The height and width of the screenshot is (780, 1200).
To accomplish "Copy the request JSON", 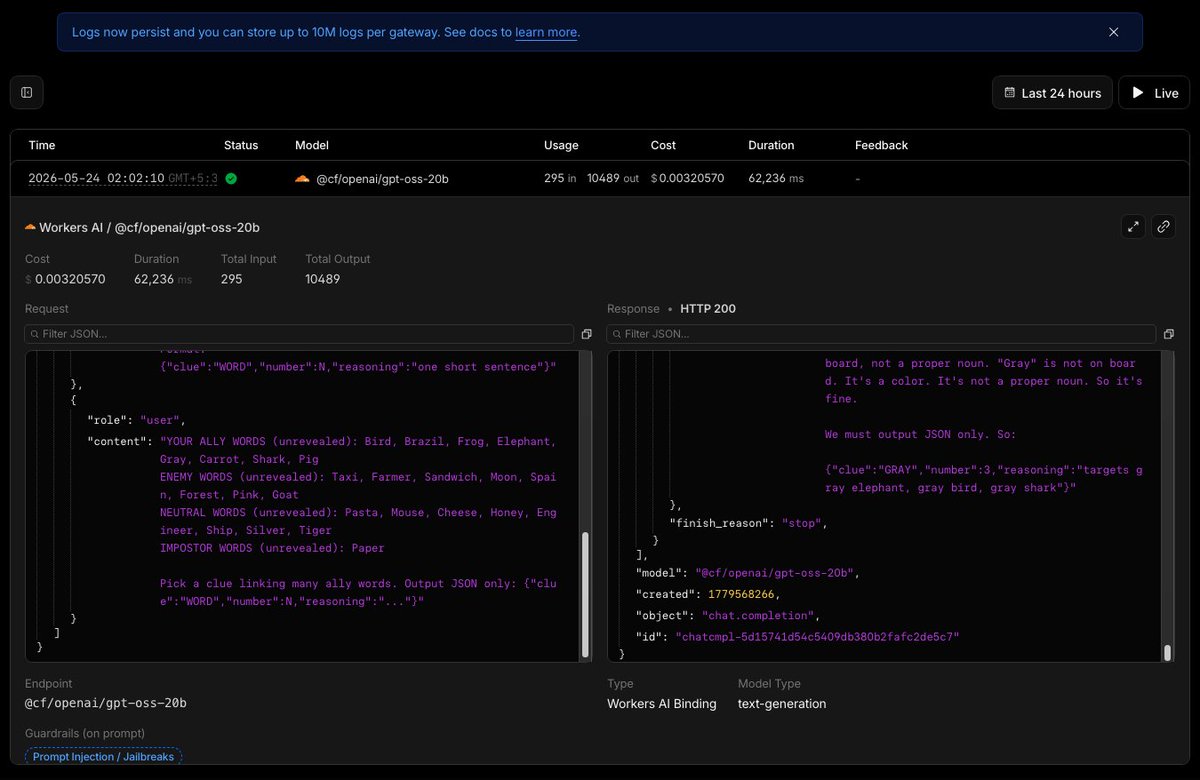I will (x=586, y=334).
